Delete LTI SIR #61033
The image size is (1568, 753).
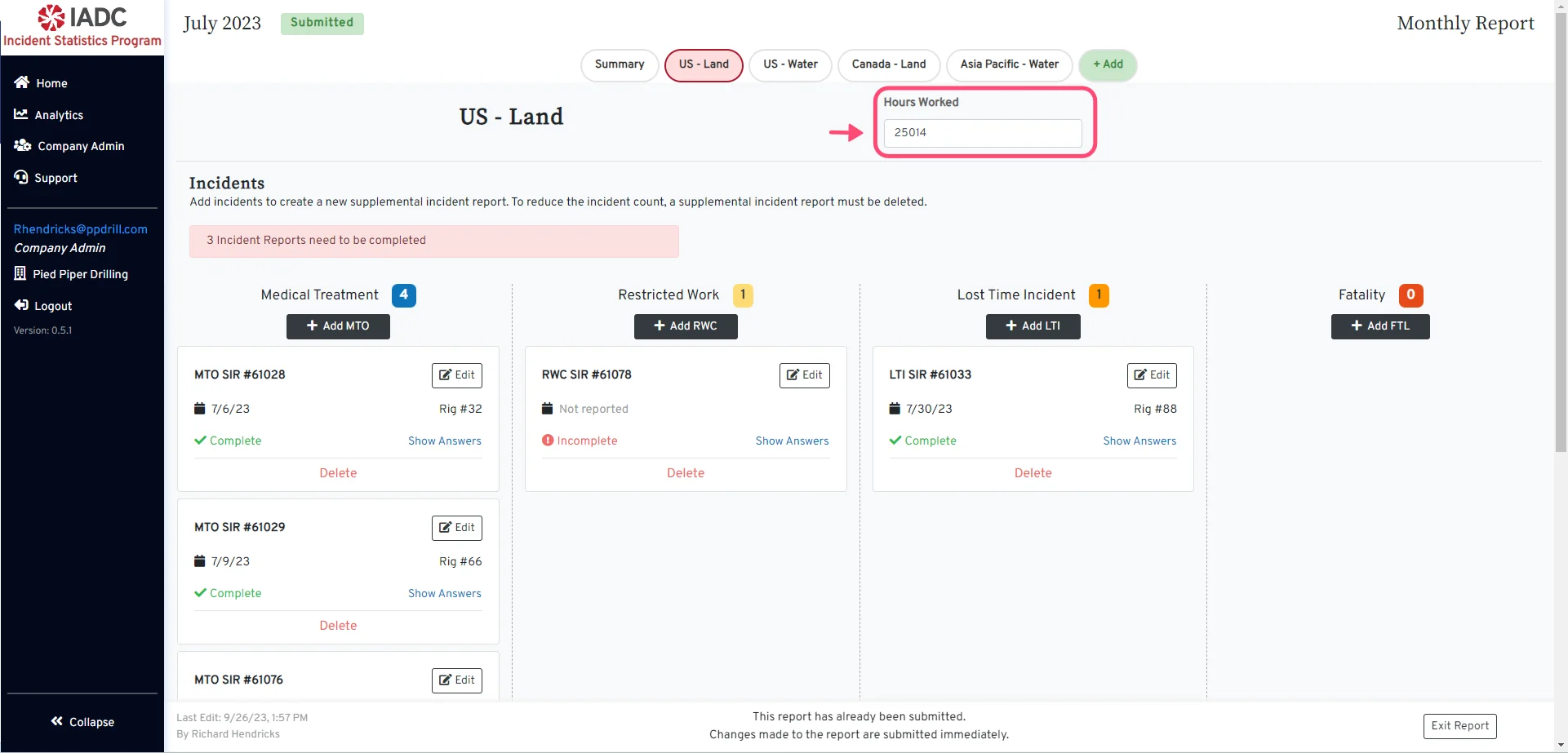[1033, 473]
